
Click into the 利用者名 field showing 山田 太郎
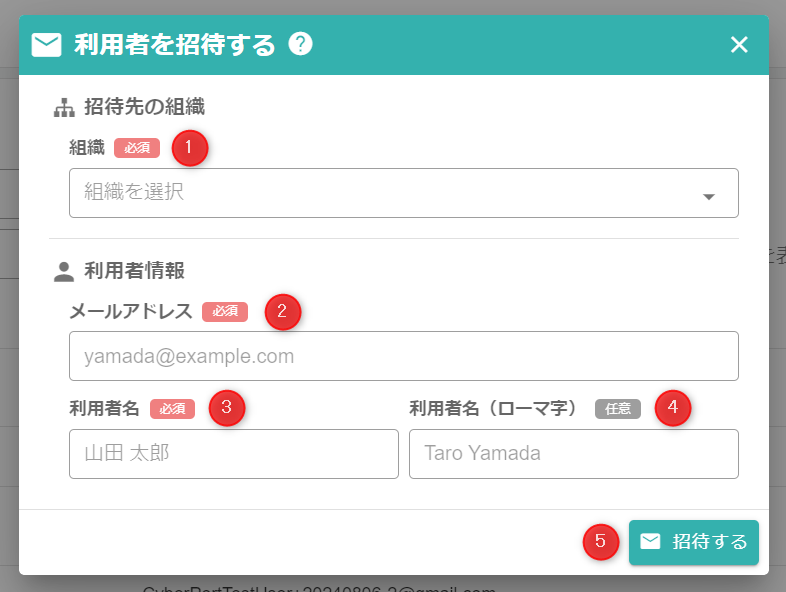point(233,454)
